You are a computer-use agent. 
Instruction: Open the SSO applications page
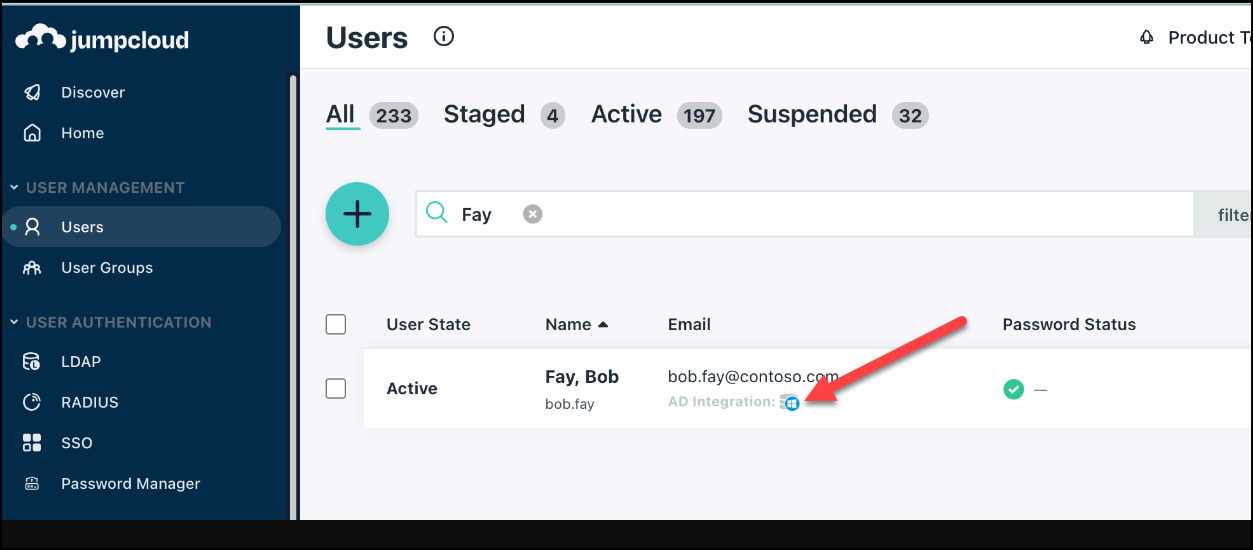(x=76, y=443)
